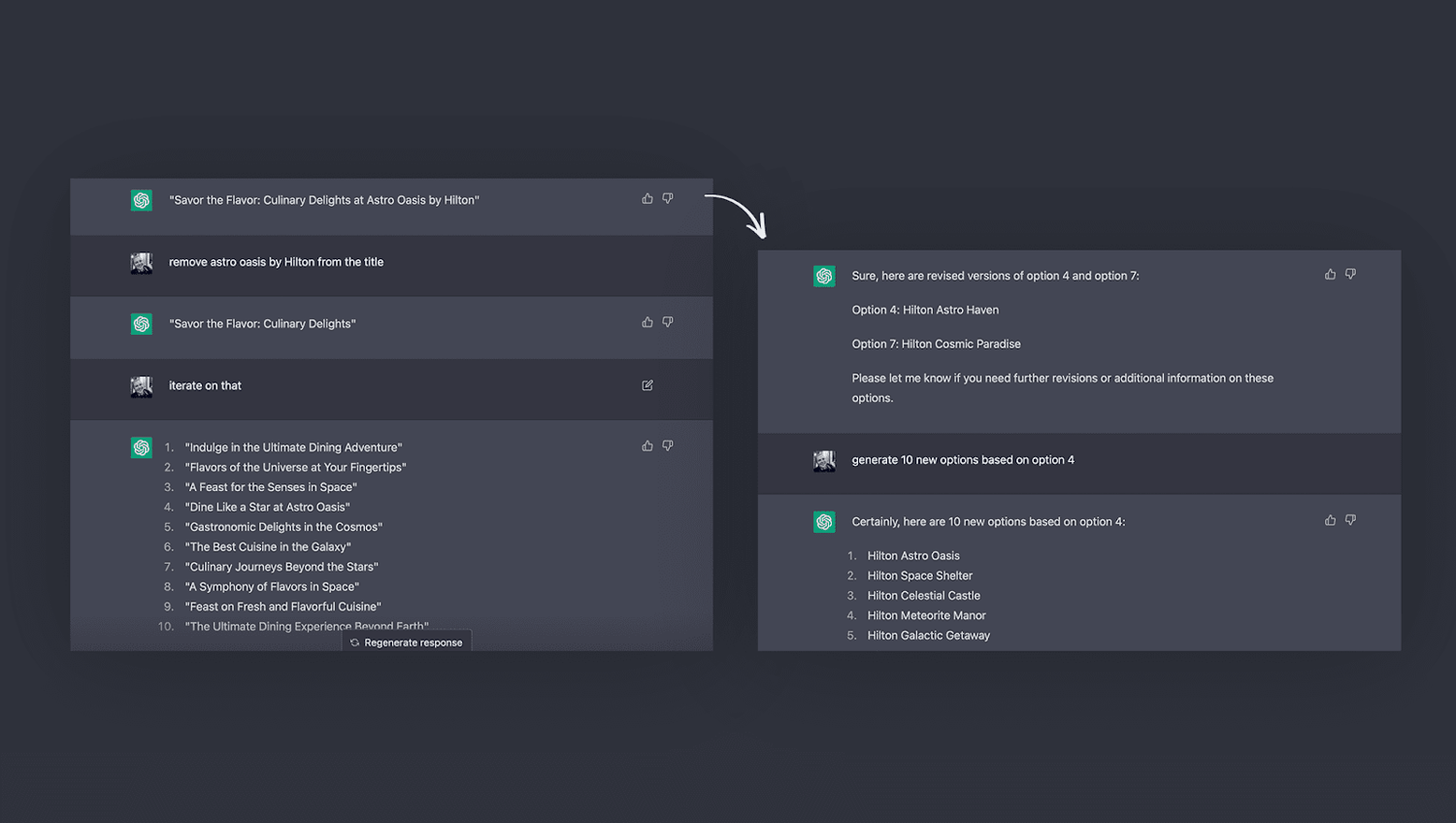The image size is (1456, 823).
Task: Click the Regenerate response button
Action: pos(407,642)
